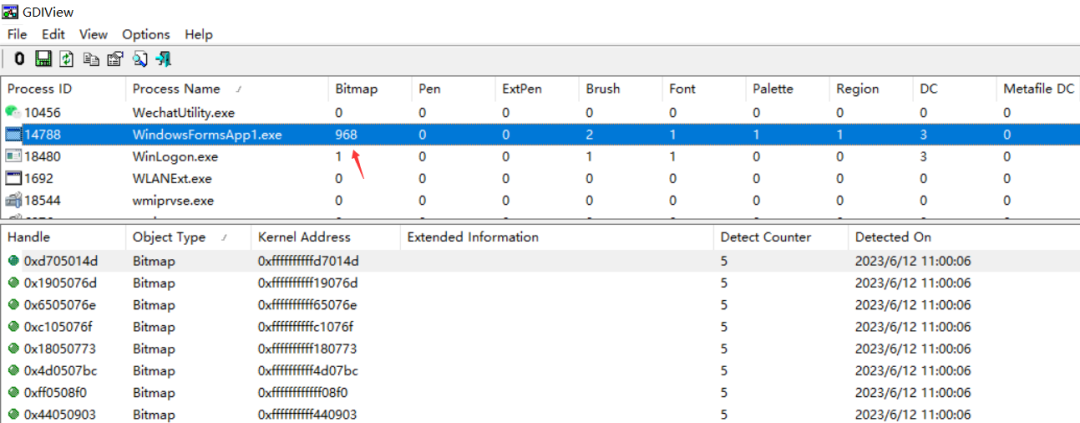Click handle text 0x4d0507bc
This screenshot has width=1080, height=423.
[61, 371]
